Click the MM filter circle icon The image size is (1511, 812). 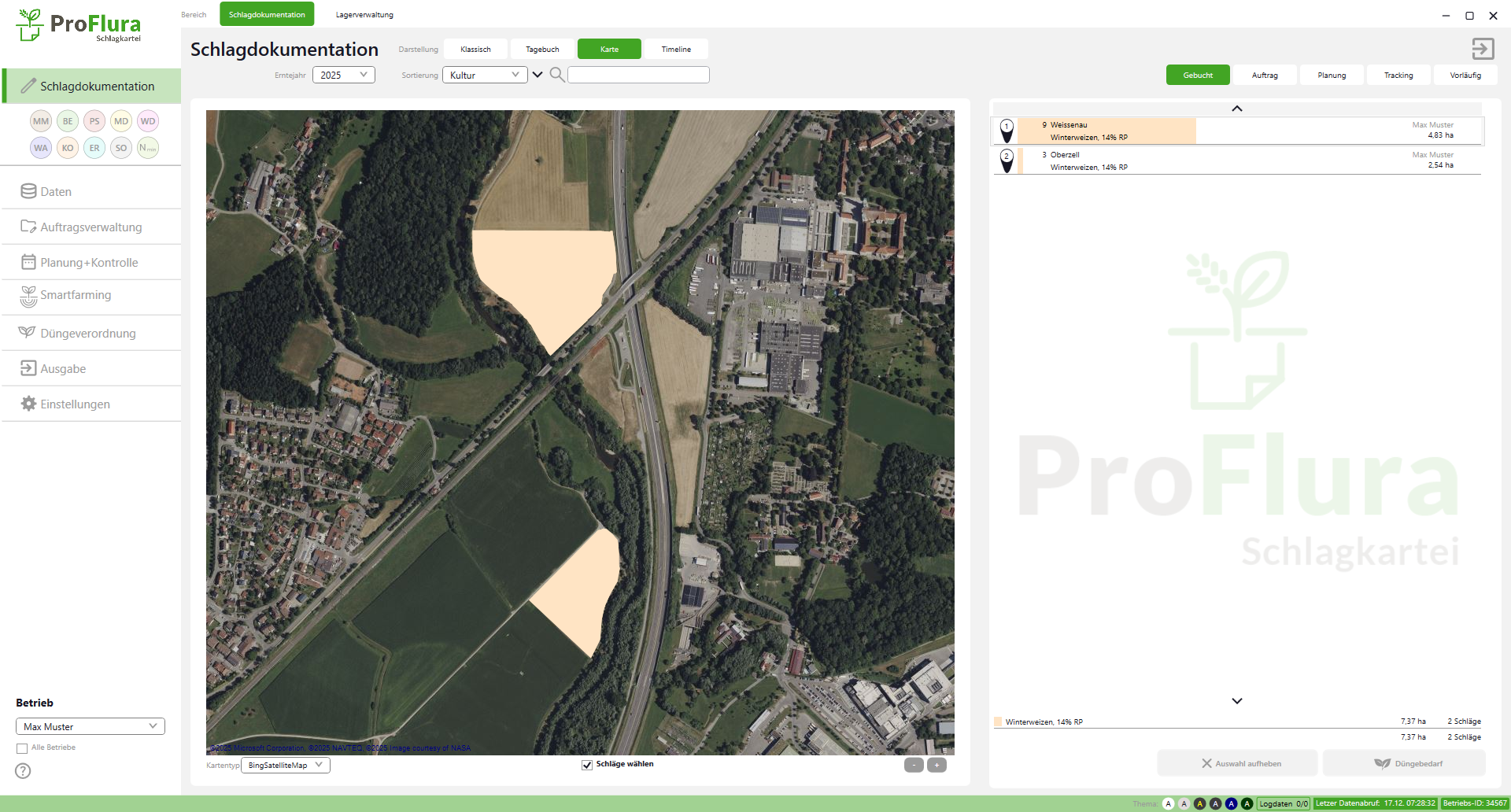click(41, 121)
